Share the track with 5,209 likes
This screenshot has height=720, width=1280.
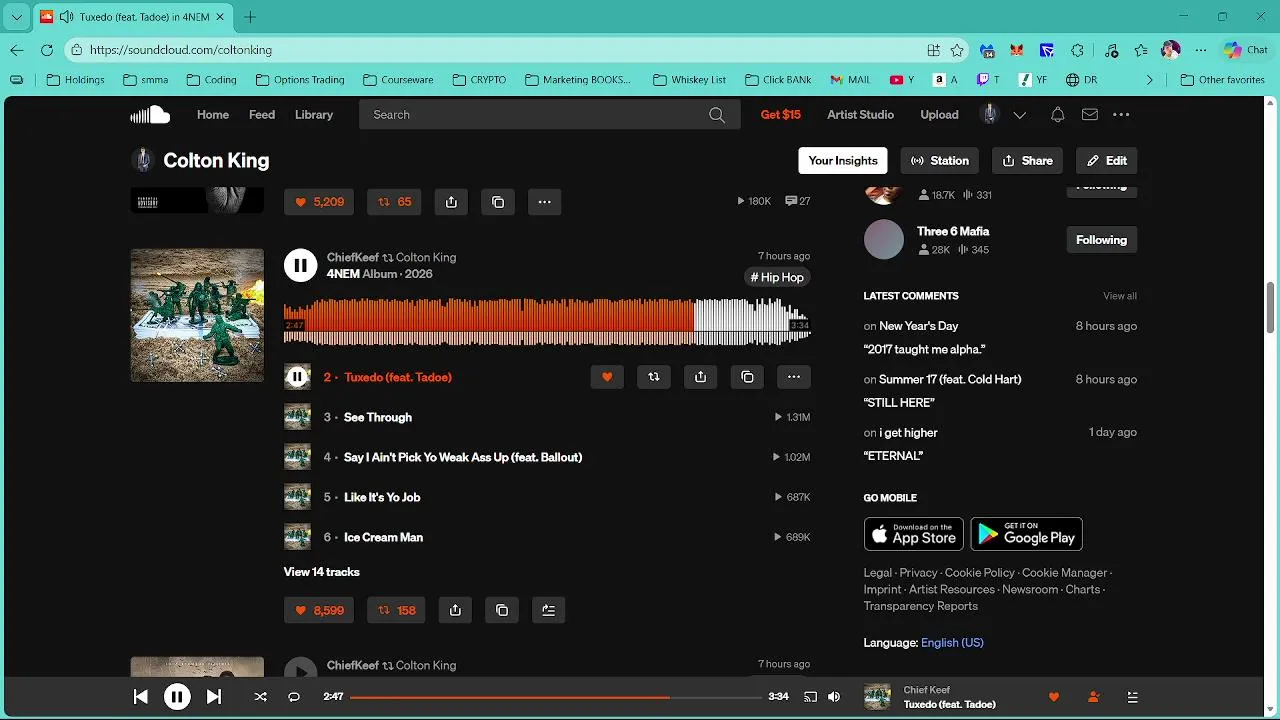point(451,202)
